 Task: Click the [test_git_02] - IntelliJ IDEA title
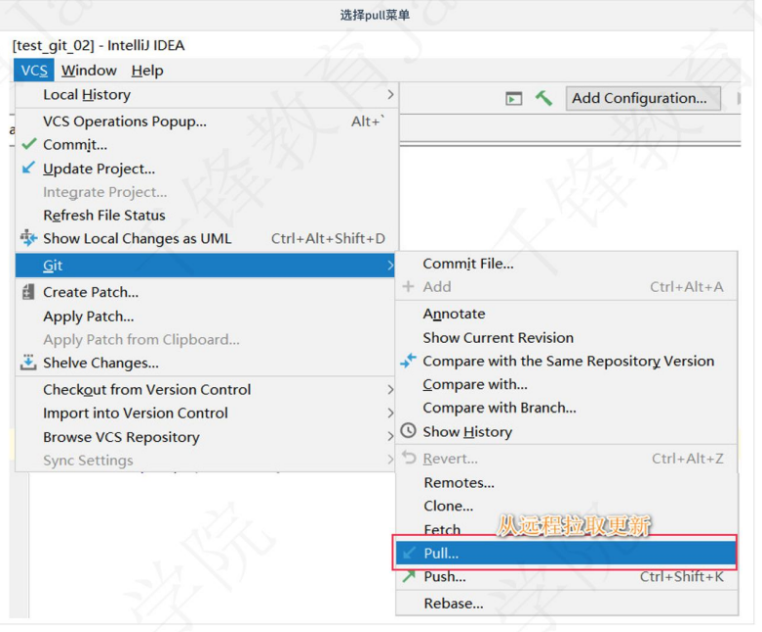[x=99, y=45]
